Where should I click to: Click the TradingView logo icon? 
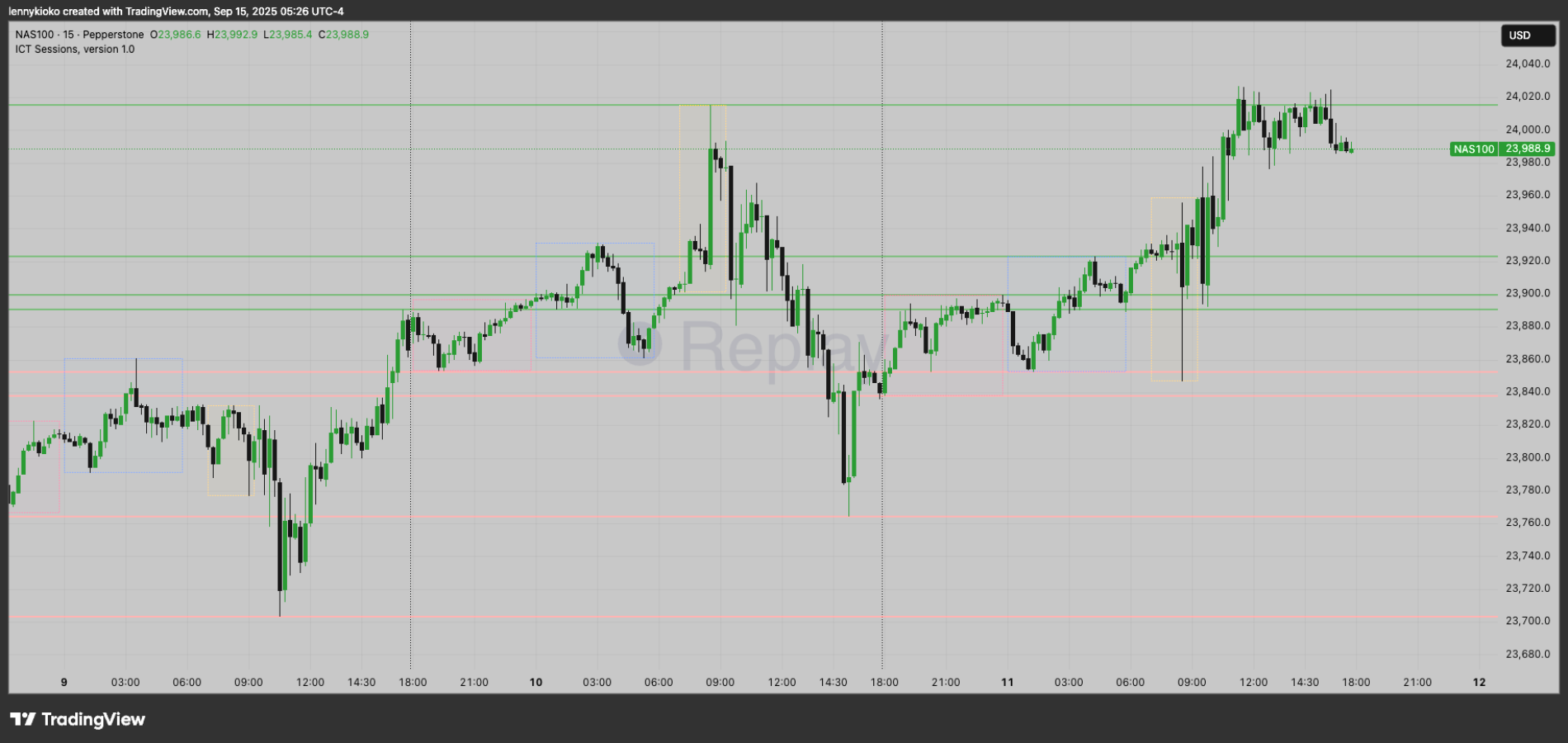click(x=23, y=719)
